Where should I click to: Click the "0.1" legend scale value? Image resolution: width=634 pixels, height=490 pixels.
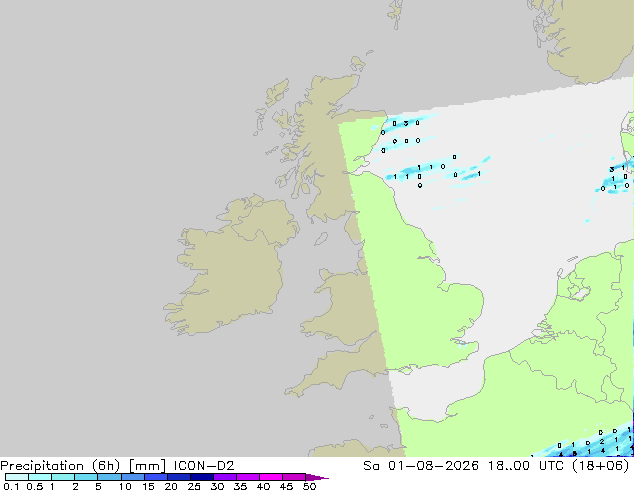[11, 486]
